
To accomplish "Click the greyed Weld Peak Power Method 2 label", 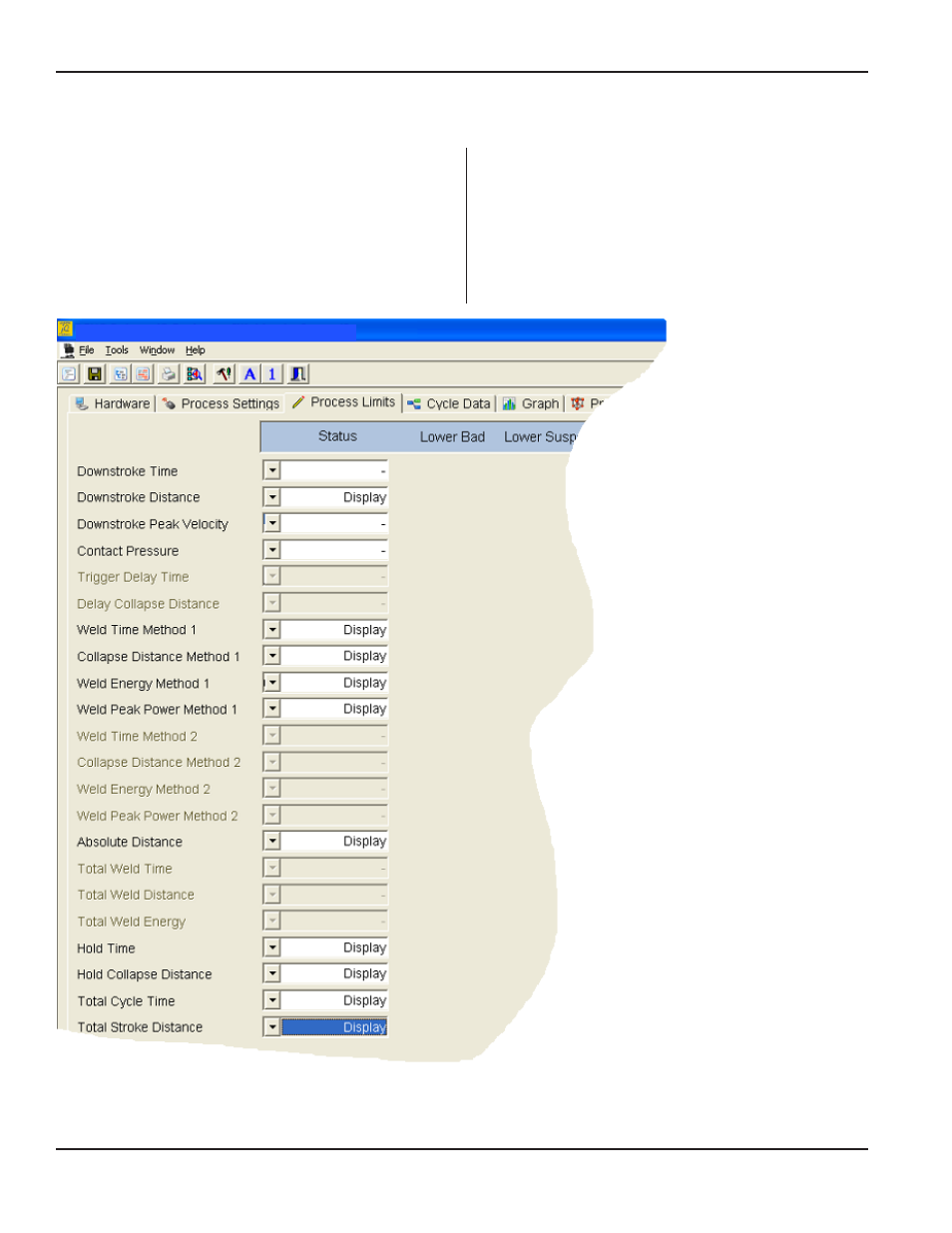I will pyautogui.click(x=158, y=816).
